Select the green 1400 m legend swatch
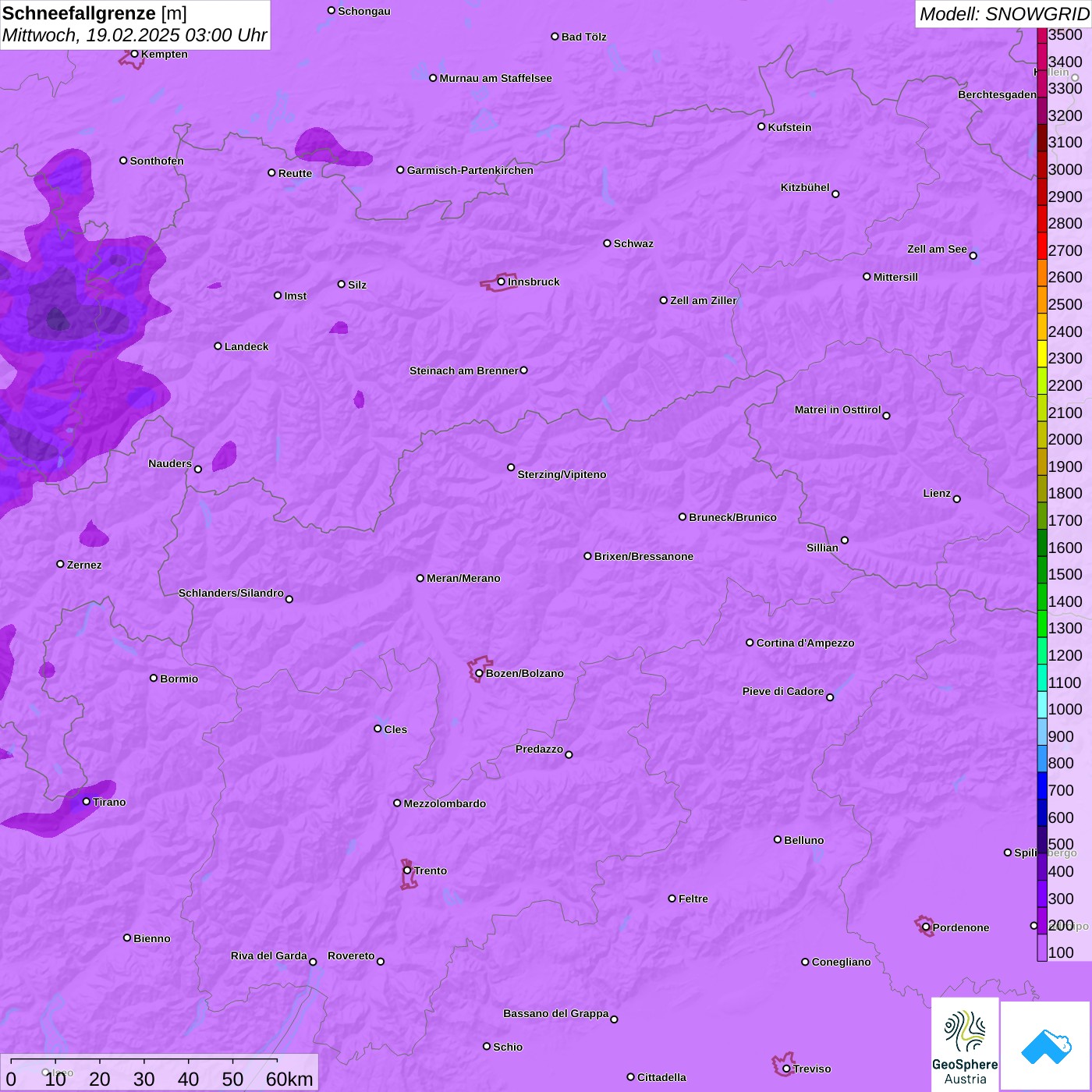1092x1092 pixels. [1042, 597]
